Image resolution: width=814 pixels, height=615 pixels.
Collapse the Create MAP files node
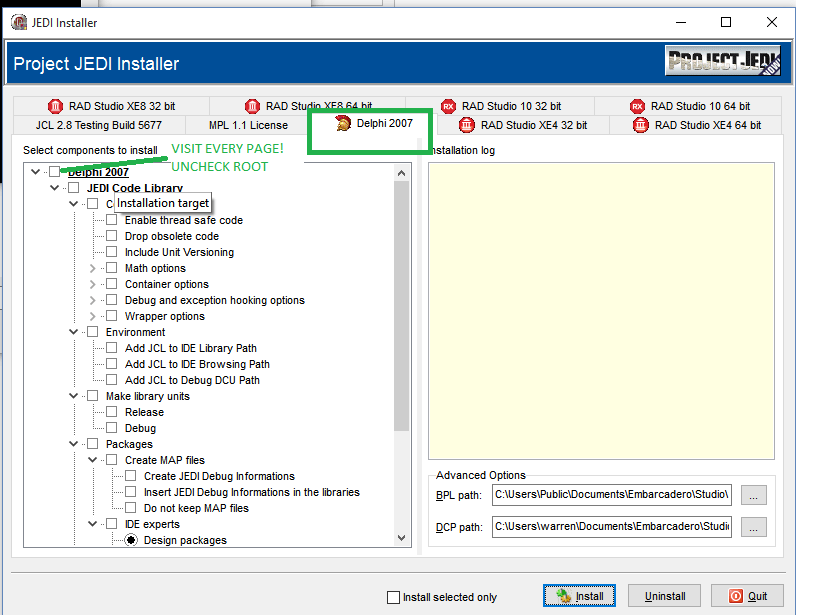coord(92,460)
